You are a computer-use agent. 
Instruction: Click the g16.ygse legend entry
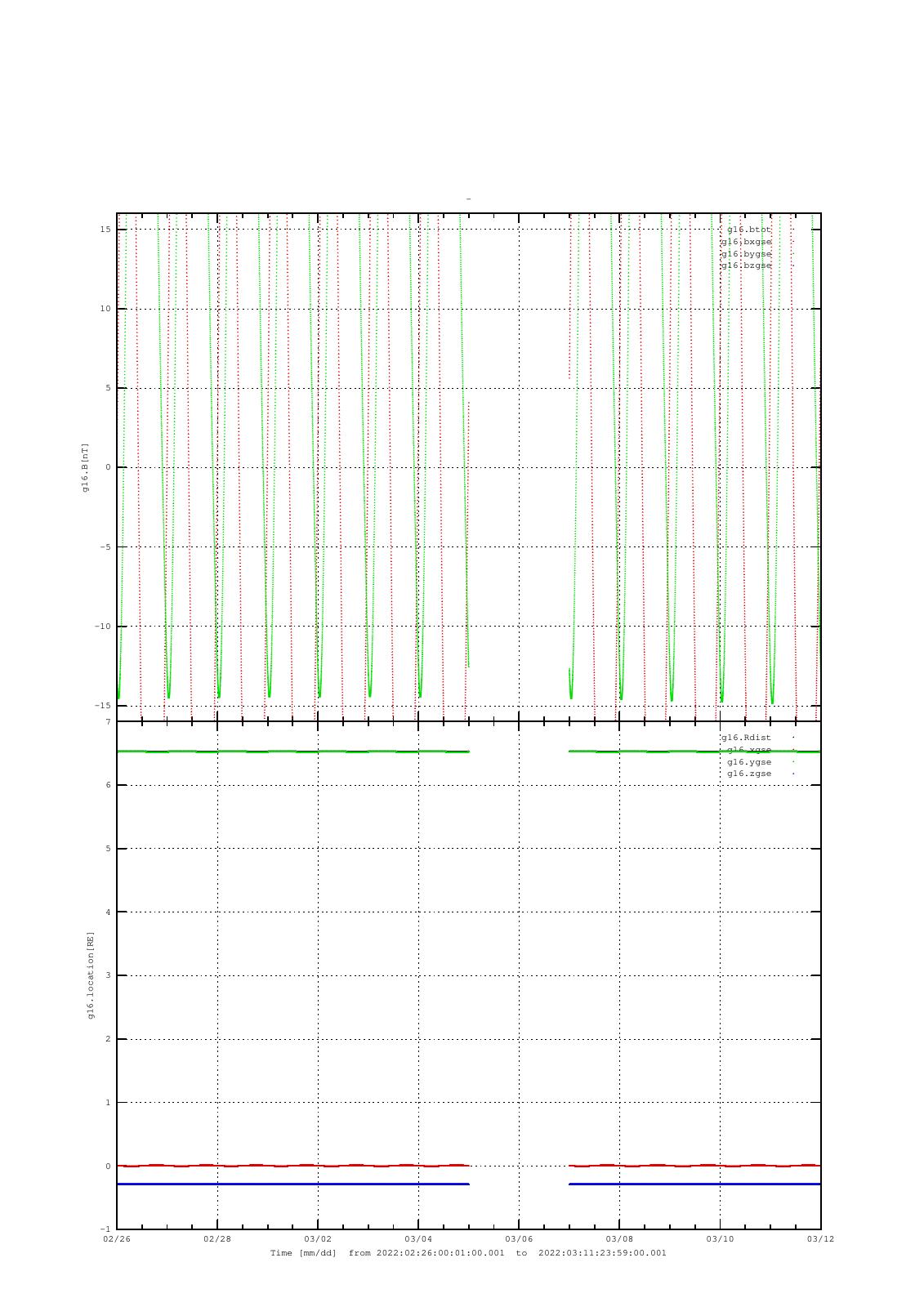(x=749, y=762)
